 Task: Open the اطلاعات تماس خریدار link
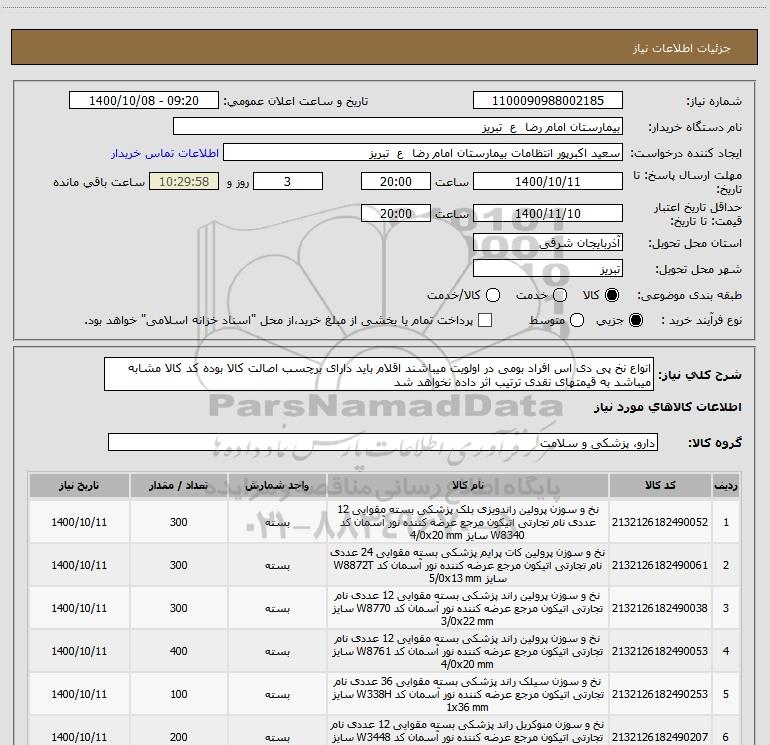click(x=165, y=153)
